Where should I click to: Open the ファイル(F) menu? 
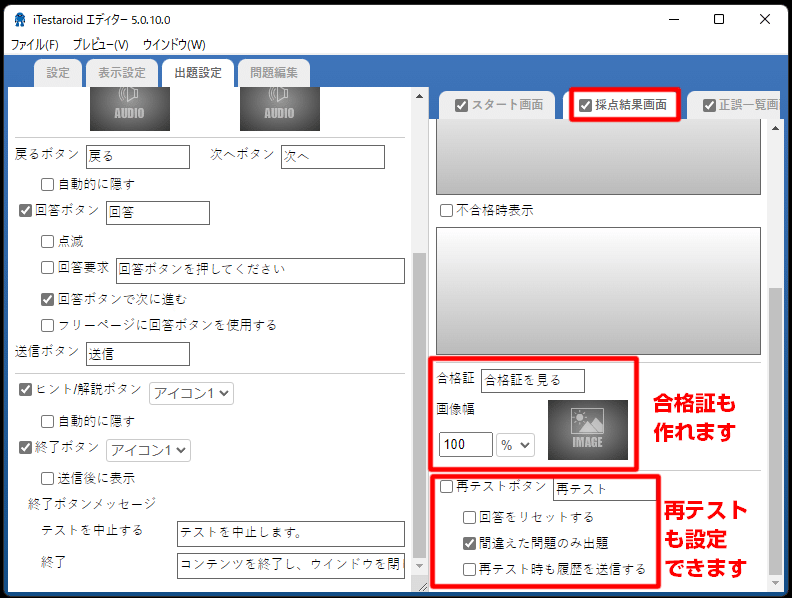[34, 44]
